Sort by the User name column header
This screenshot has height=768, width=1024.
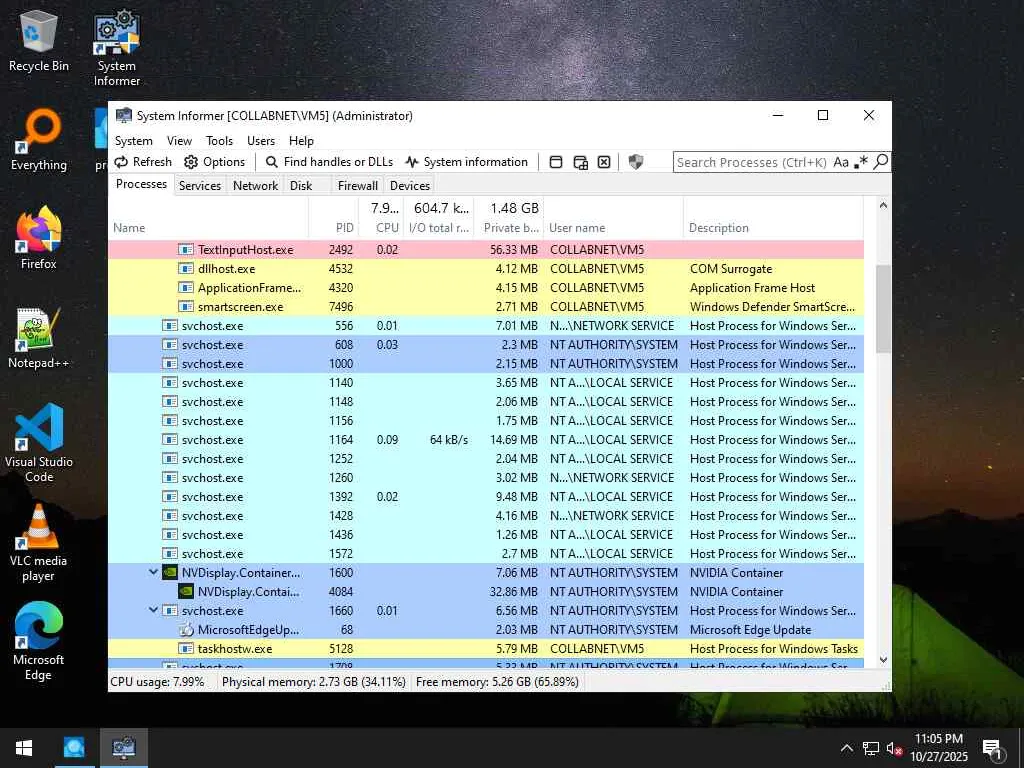point(613,218)
